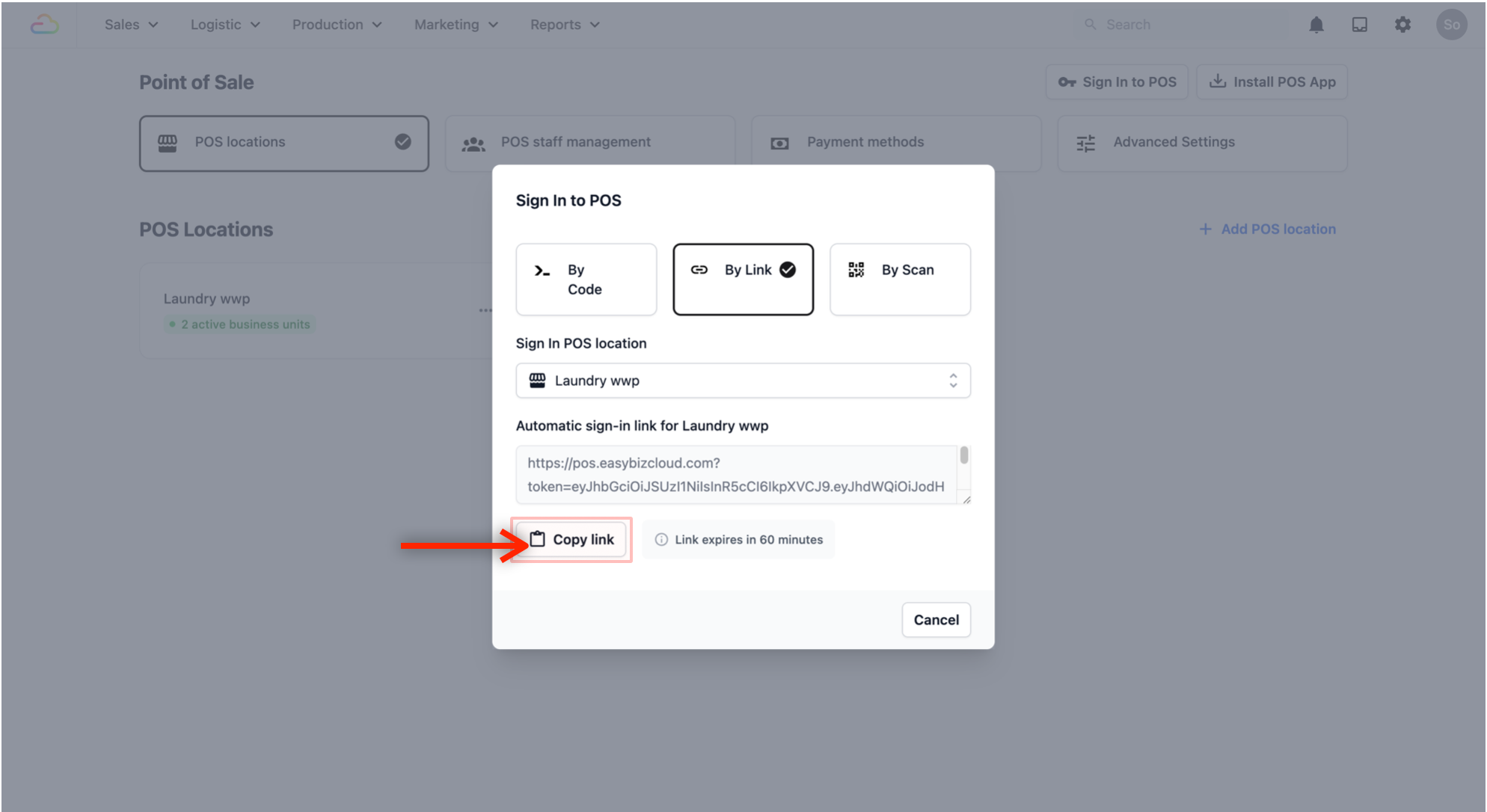Click the tablet device icon in header

click(1360, 25)
